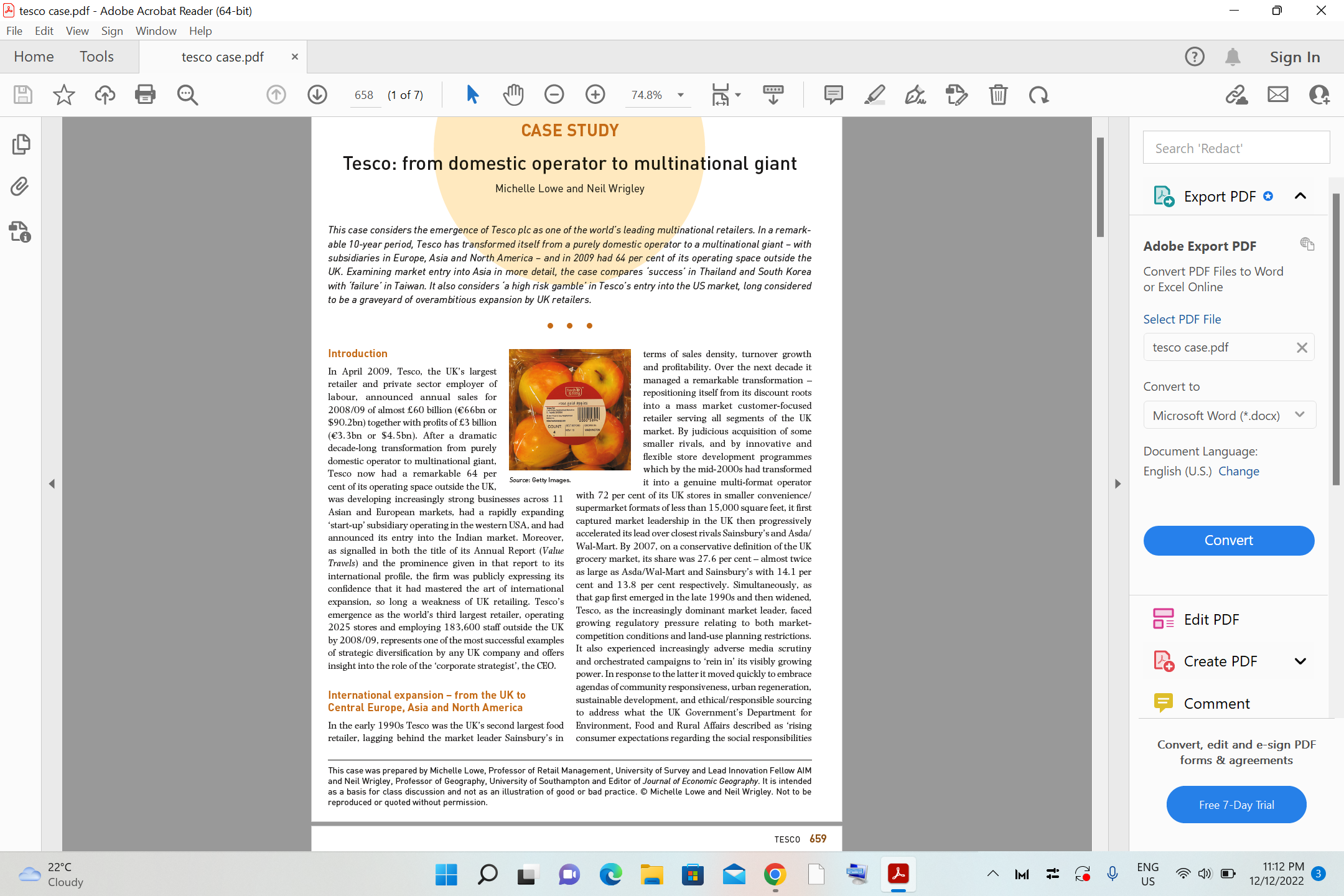Open the Convert to format dropdown

(x=1299, y=414)
